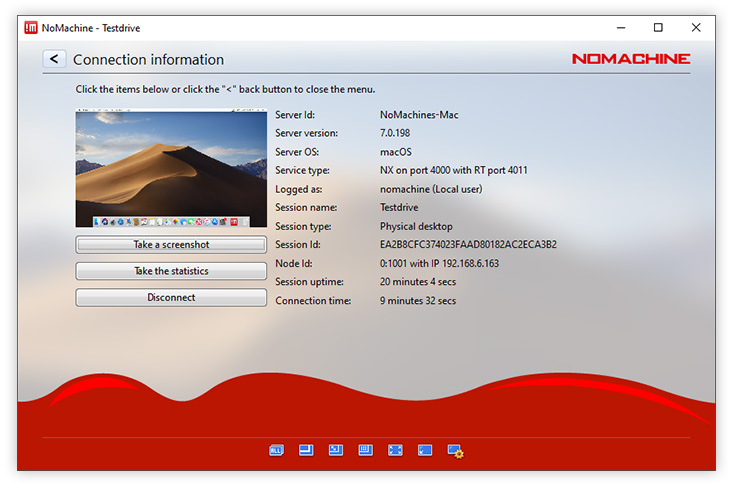Click the Node Id value with IP address
The image size is (730, 486).
439,264
